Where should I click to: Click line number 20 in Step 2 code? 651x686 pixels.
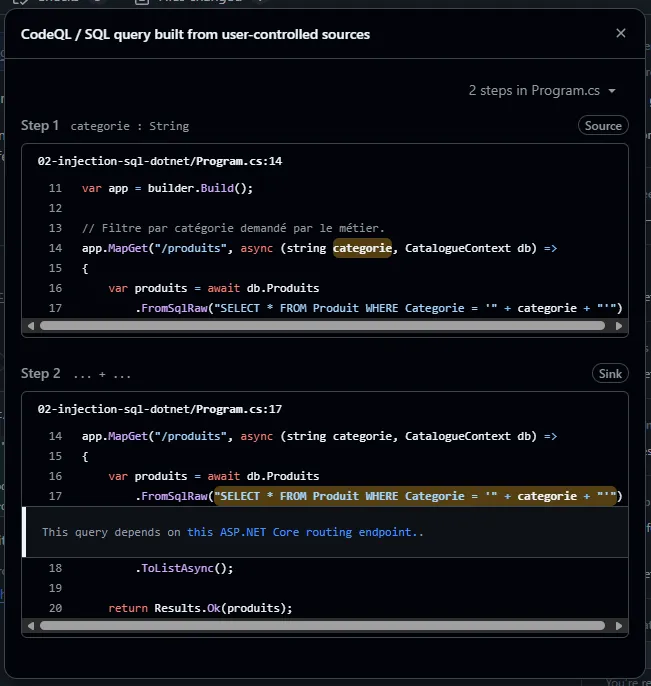click(x=55, y=608)
